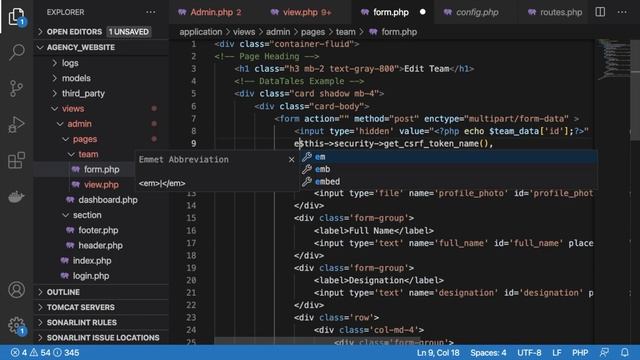This screenshot has height=360, width=640.
Task: Click LF end-of-line selector
Action: pyautogui.click(x=557, y=353)
